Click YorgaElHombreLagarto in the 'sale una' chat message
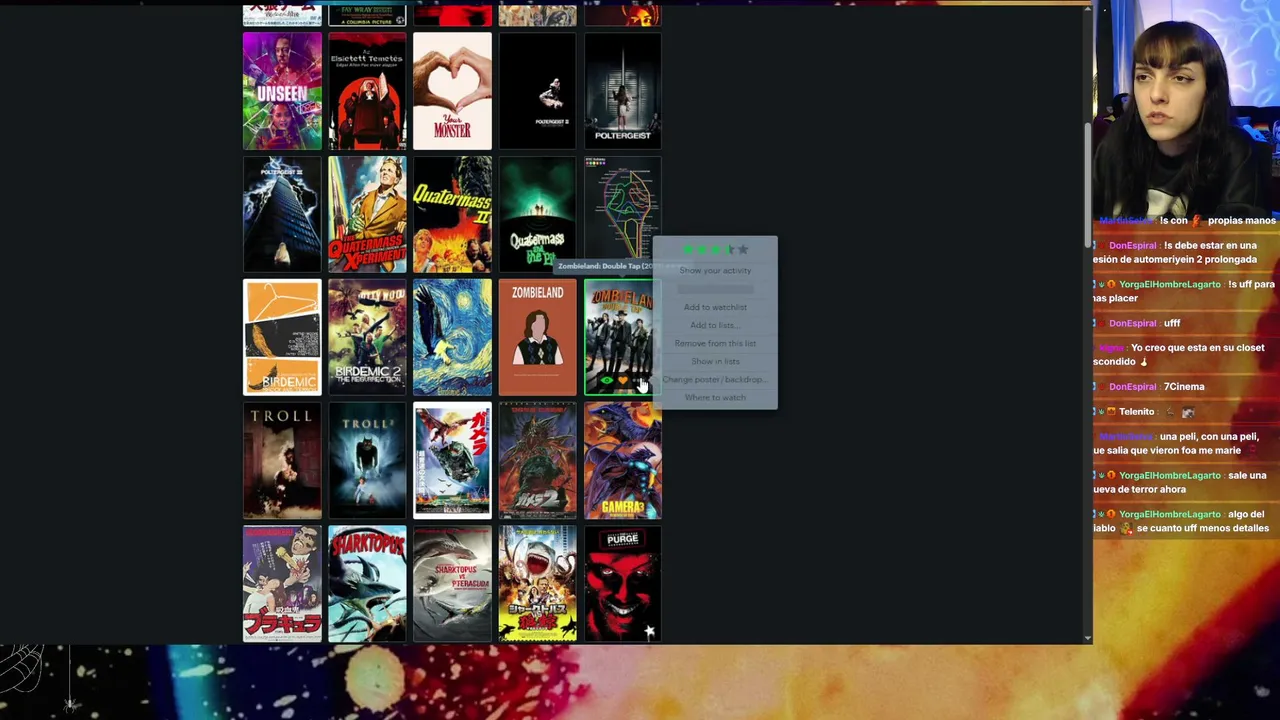Viewport: 1280px width, 720px height. 1170,475
